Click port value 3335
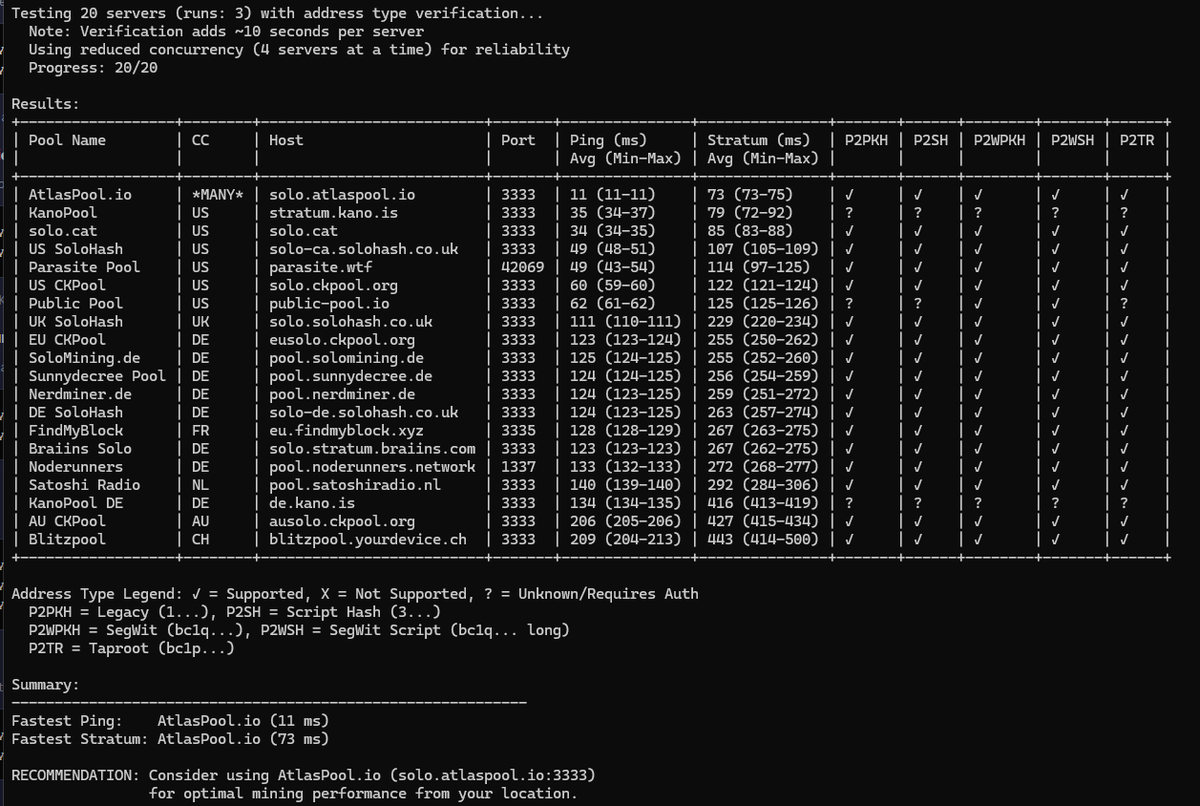1200x806 pixels. coord(519,430)
